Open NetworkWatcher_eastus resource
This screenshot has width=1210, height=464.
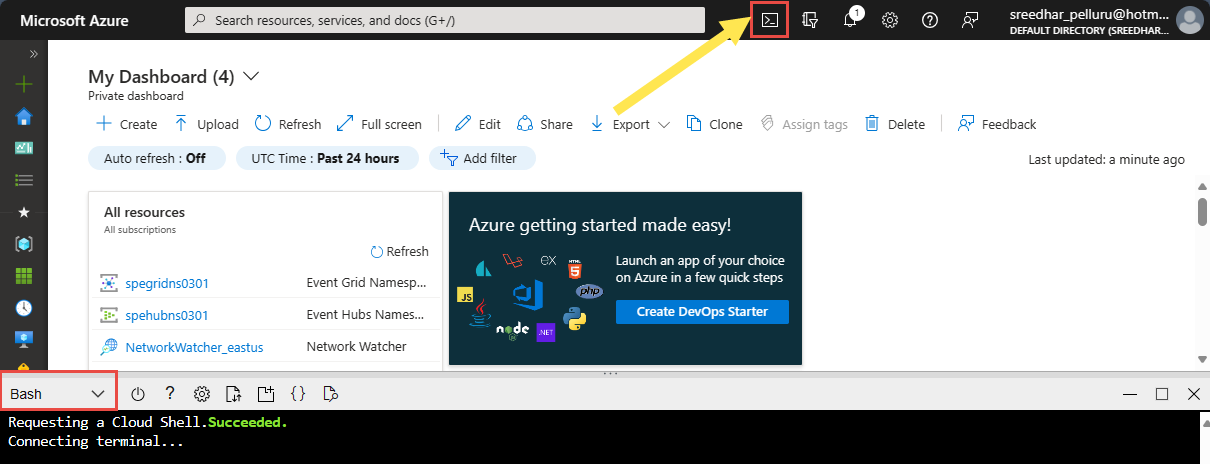tap(194, 347)
